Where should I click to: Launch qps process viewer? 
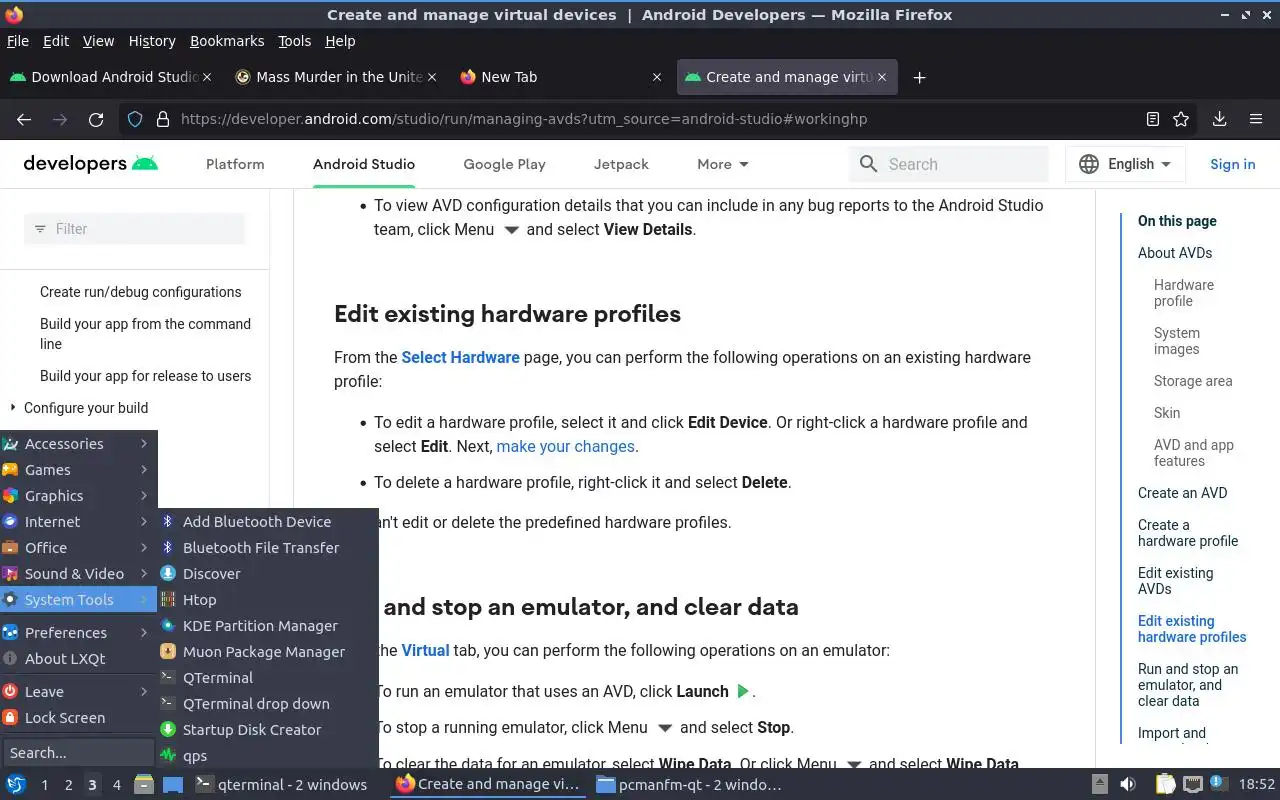pos(268,756)
